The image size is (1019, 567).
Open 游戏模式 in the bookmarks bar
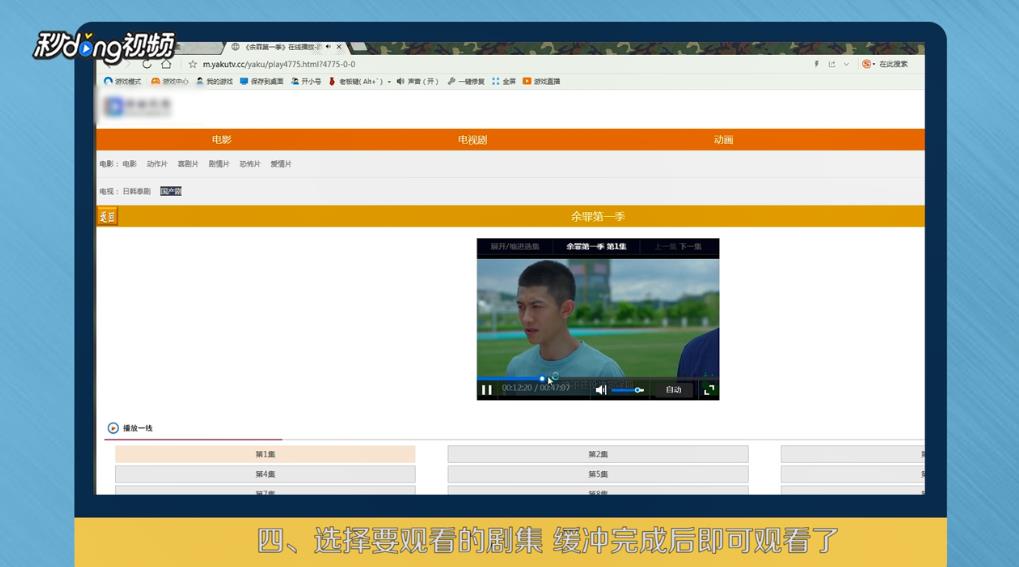click(122, 81)
